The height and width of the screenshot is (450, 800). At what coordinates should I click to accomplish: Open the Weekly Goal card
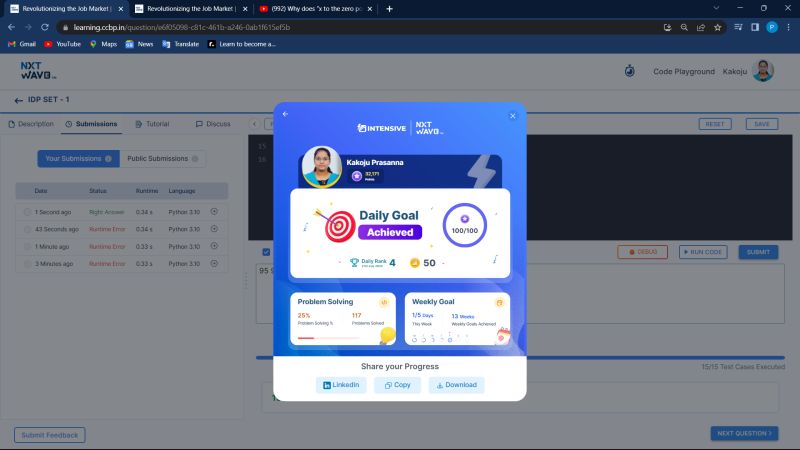[x=457, y=319]
